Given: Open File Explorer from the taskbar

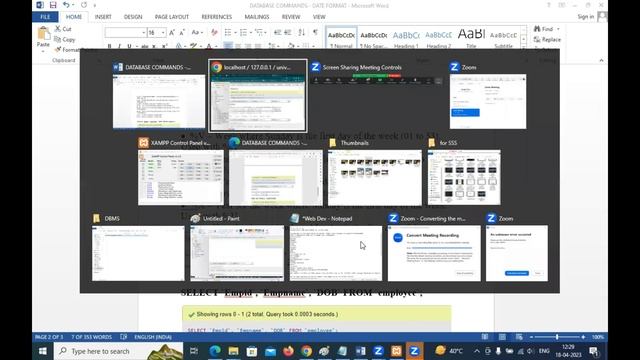Looking at the screenshot, I should coord(233,351).
